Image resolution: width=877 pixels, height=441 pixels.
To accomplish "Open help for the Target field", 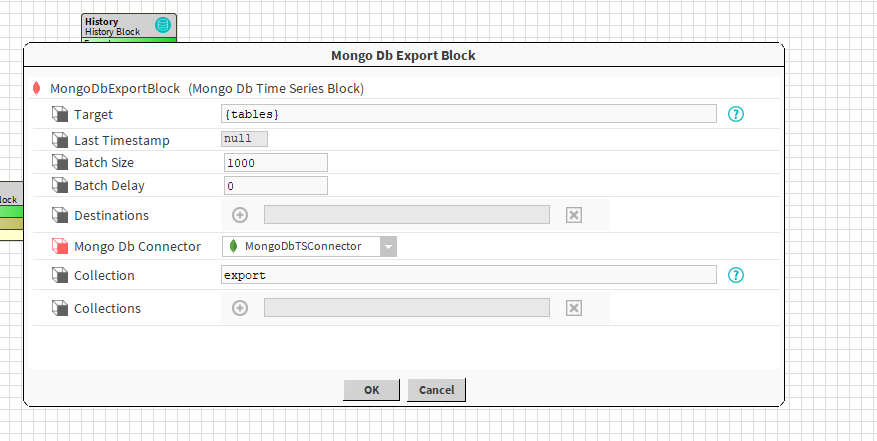I will [x=737, y=114].
